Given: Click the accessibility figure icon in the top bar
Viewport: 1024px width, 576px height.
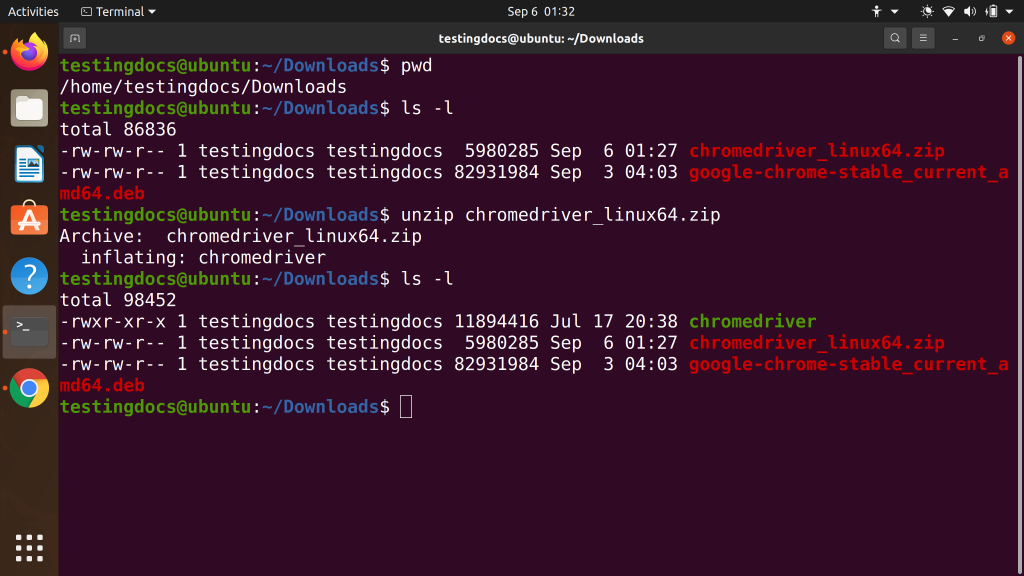Looking at the screenshot, I should tap(877, 11).
